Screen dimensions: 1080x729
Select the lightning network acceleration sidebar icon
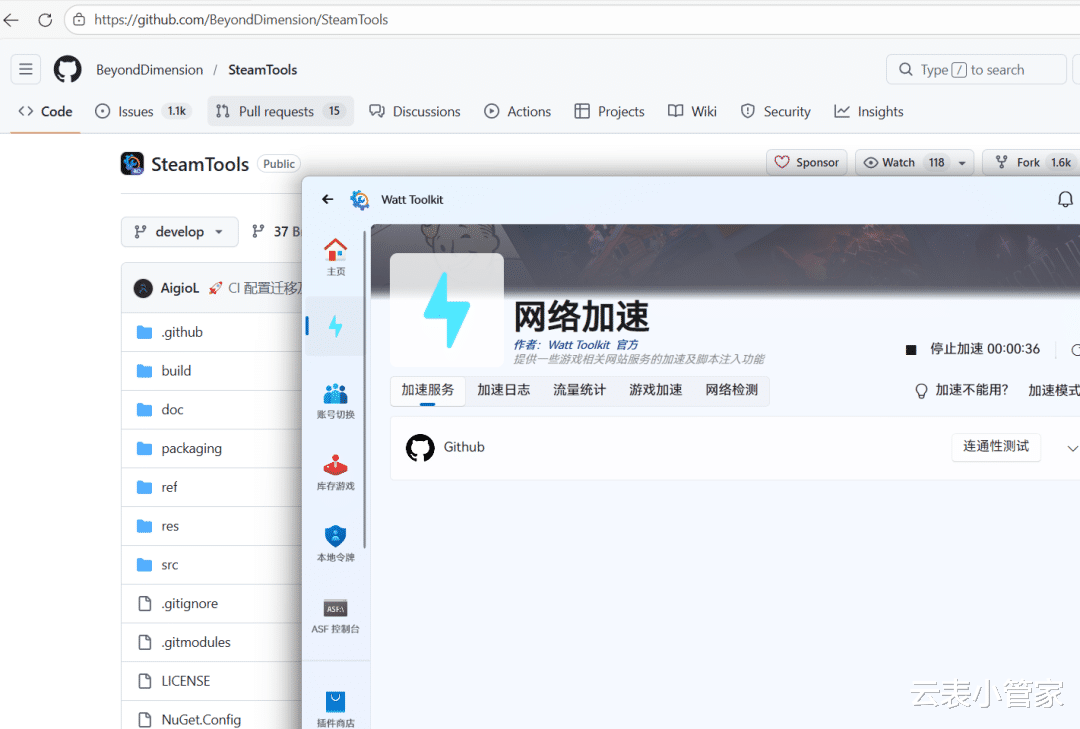[x=335, y=326]
